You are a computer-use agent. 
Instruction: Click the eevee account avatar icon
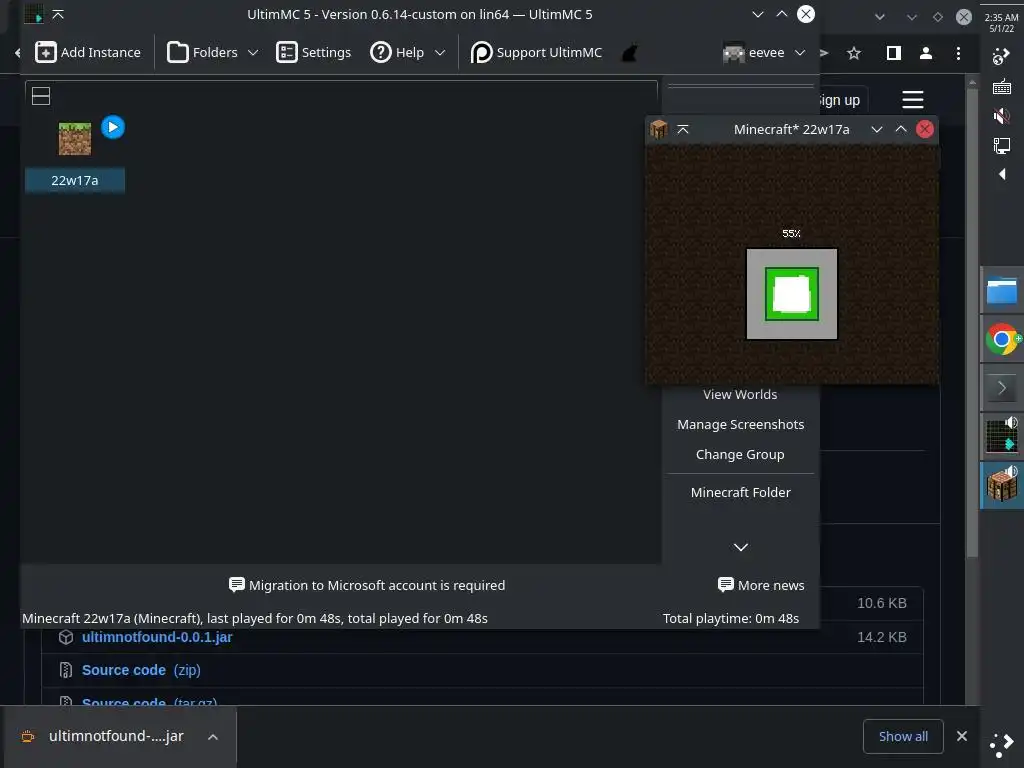733,53
